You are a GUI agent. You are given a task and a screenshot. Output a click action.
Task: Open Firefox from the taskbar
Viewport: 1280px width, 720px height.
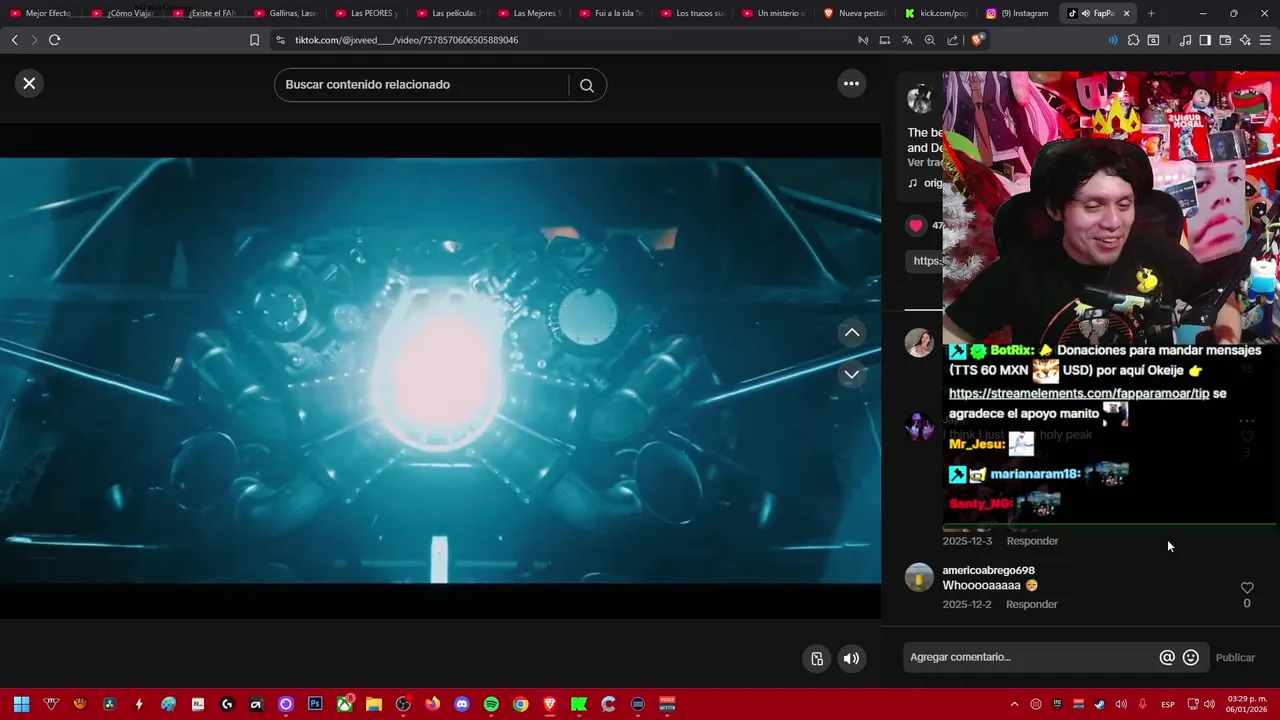tap(432, 704)
